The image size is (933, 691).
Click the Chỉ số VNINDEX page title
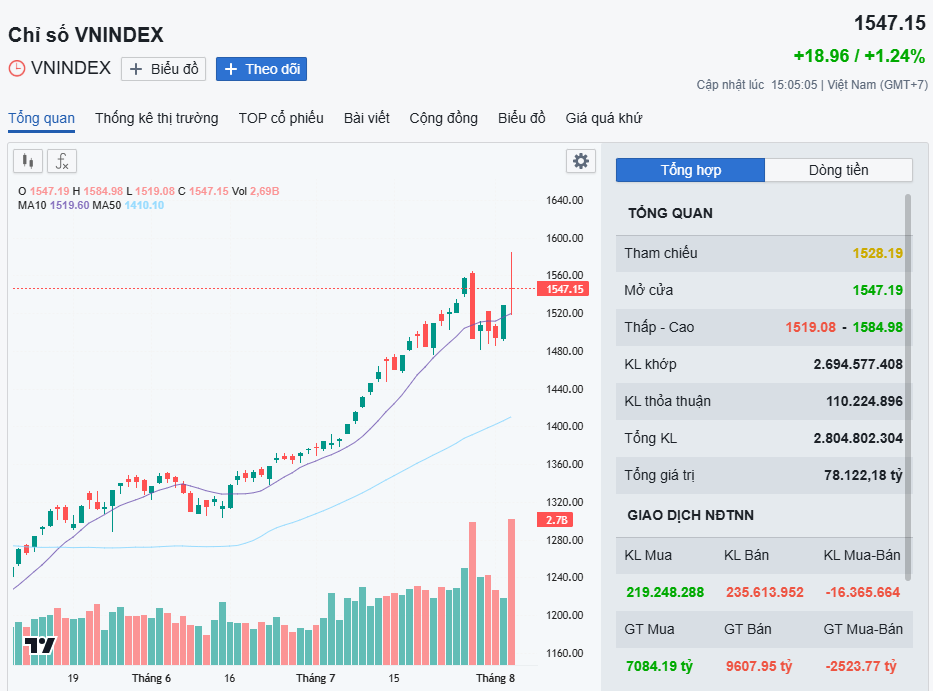point(86,35)
